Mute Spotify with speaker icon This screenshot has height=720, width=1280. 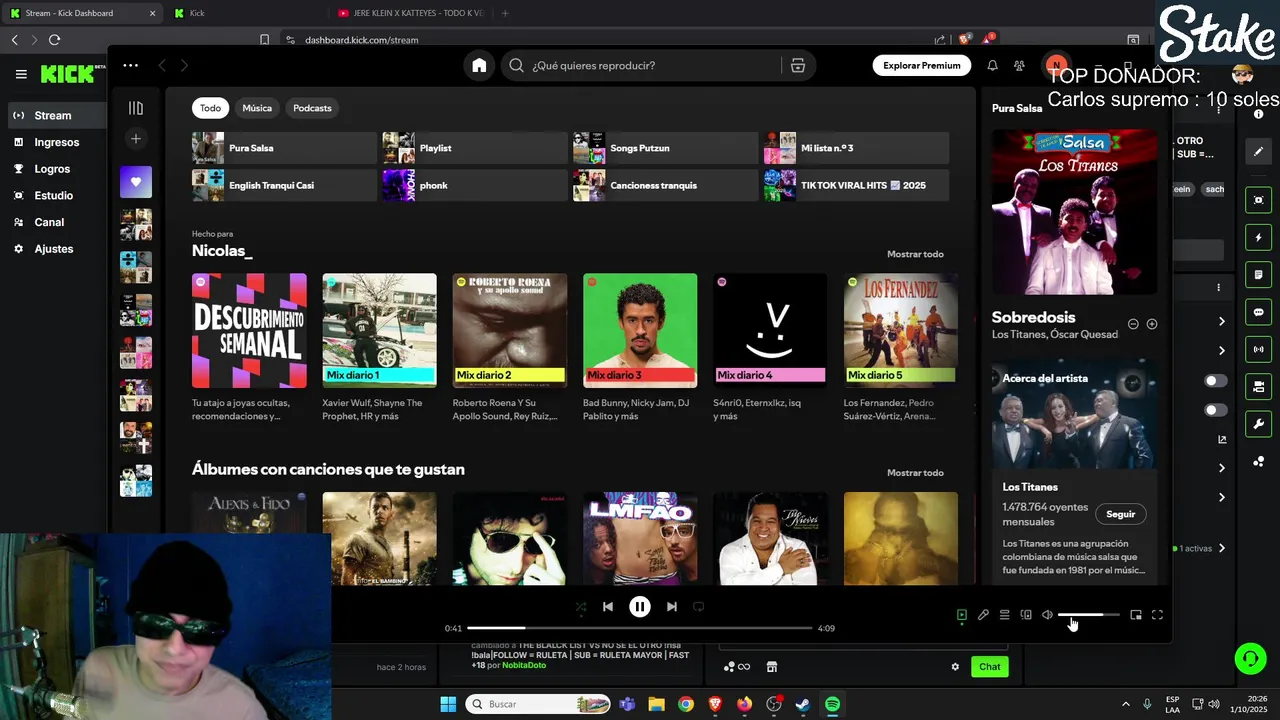tap(1047, 615)
